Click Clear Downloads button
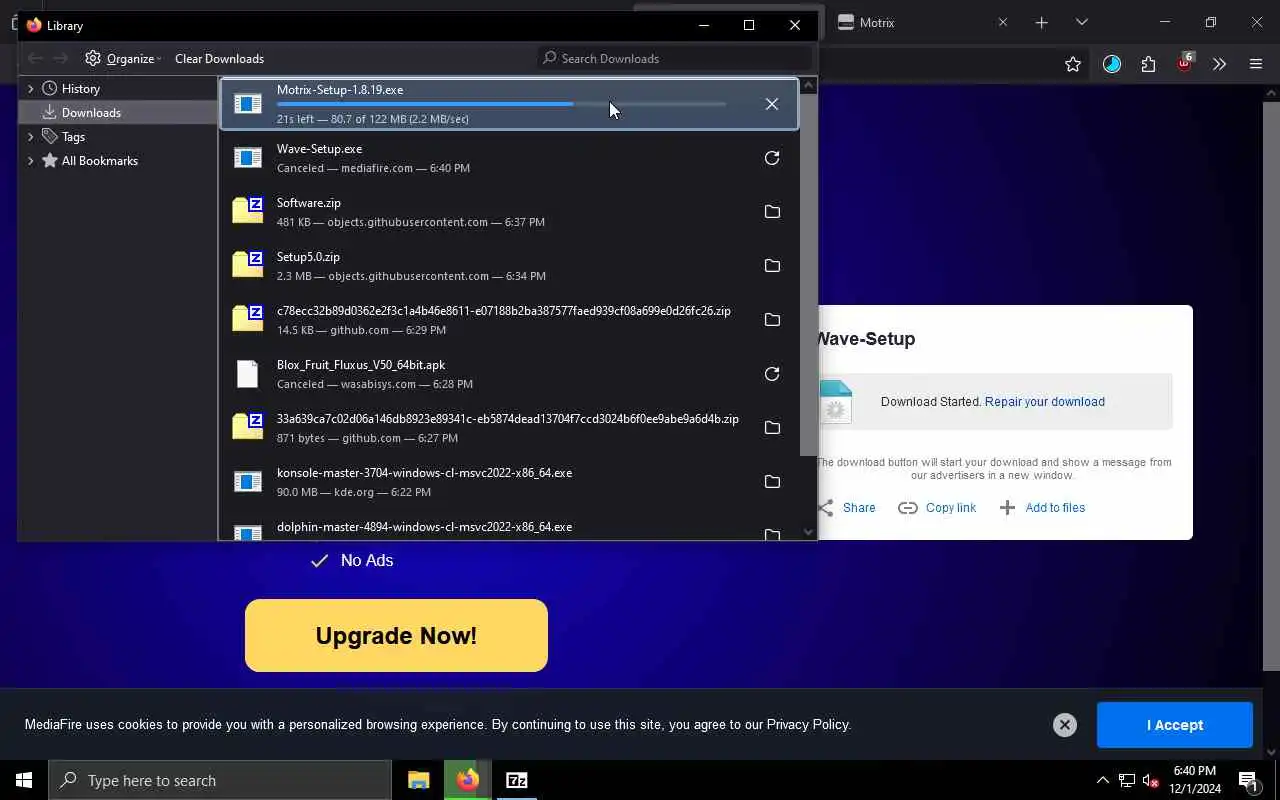1280x800 pixels. 219,58
